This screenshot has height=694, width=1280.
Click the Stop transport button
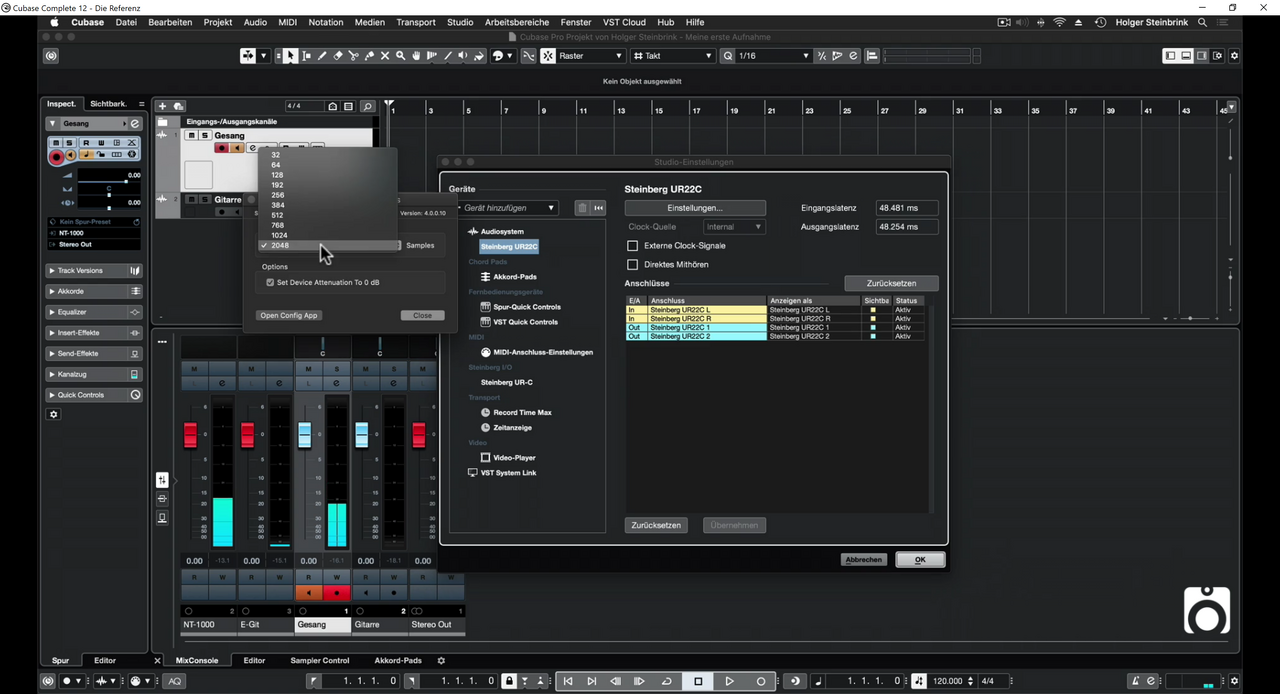coord(698,681)
